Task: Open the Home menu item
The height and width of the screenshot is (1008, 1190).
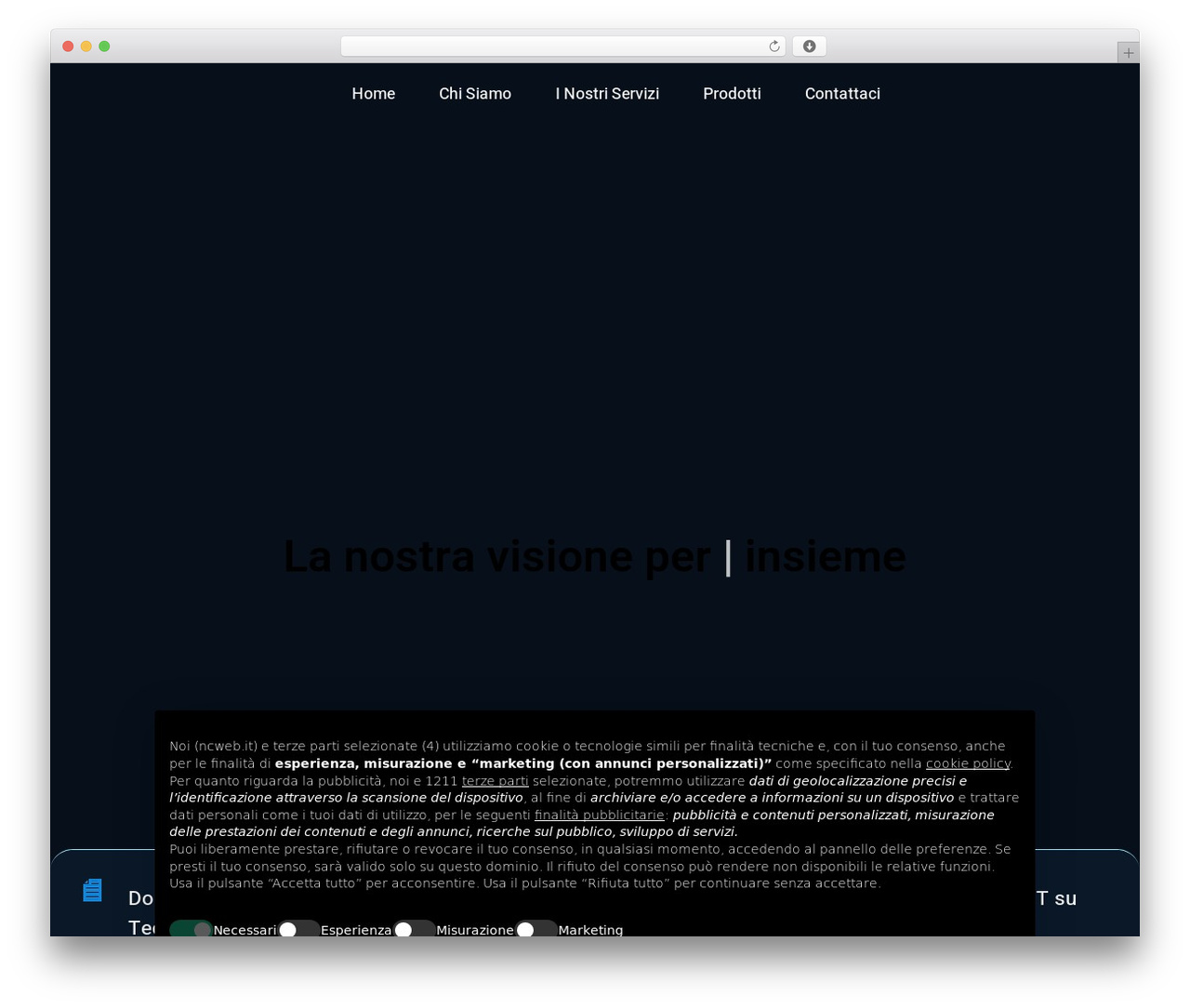Action: (373, 93)
